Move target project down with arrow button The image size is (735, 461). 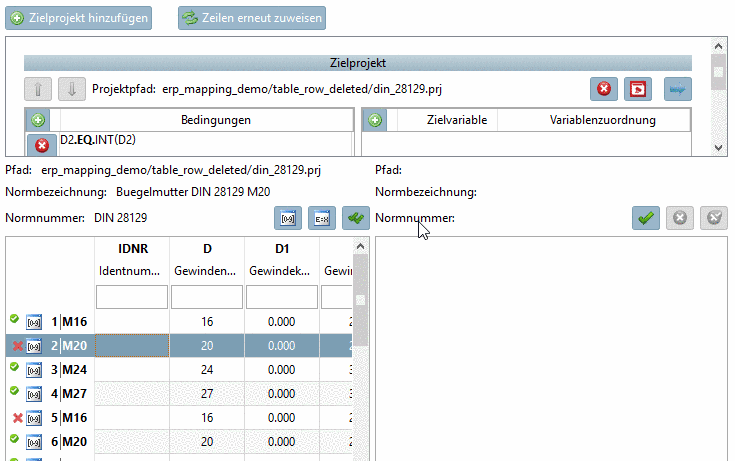tap(72, 89)
